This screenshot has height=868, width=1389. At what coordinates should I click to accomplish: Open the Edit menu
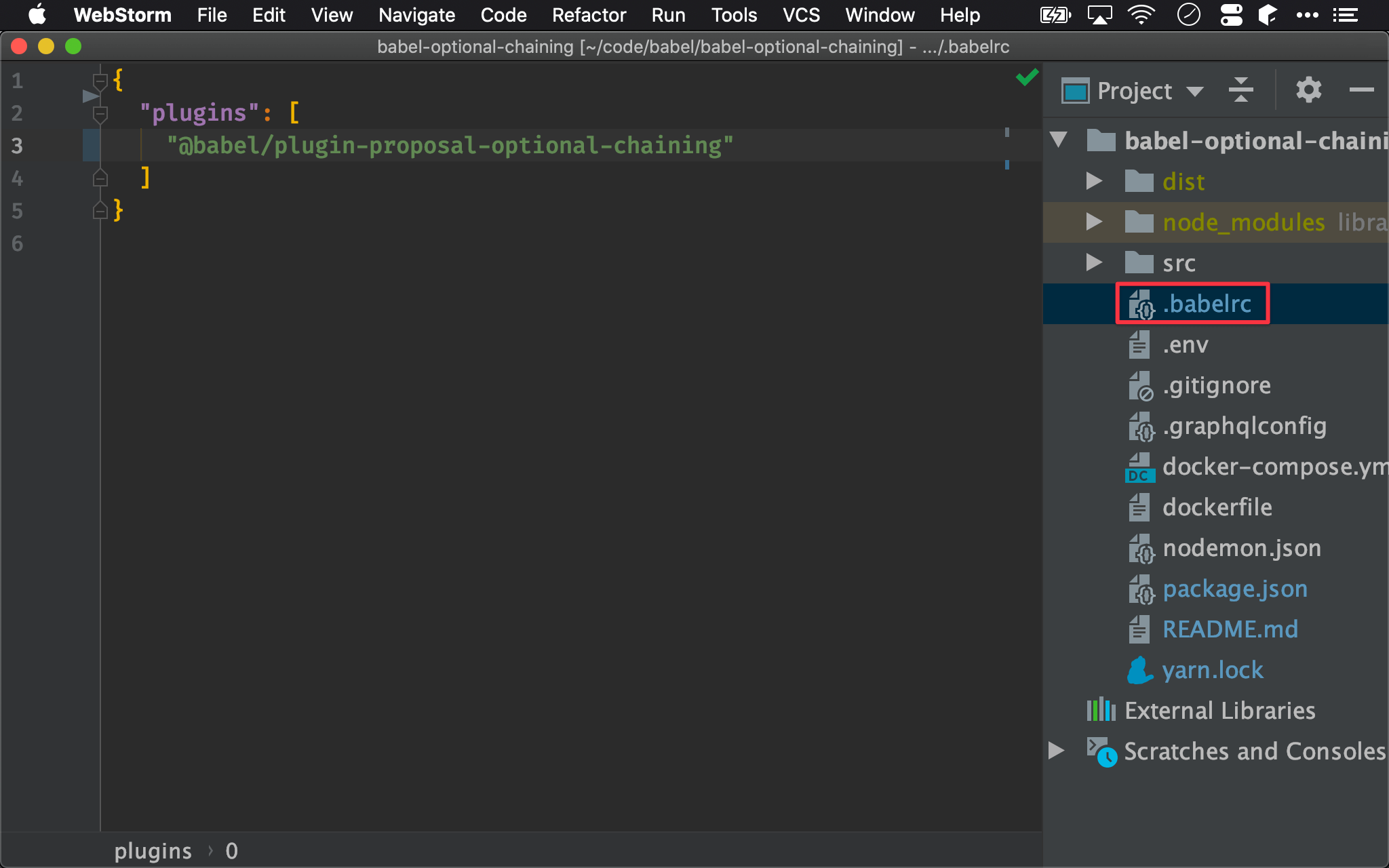pos(269,15)
